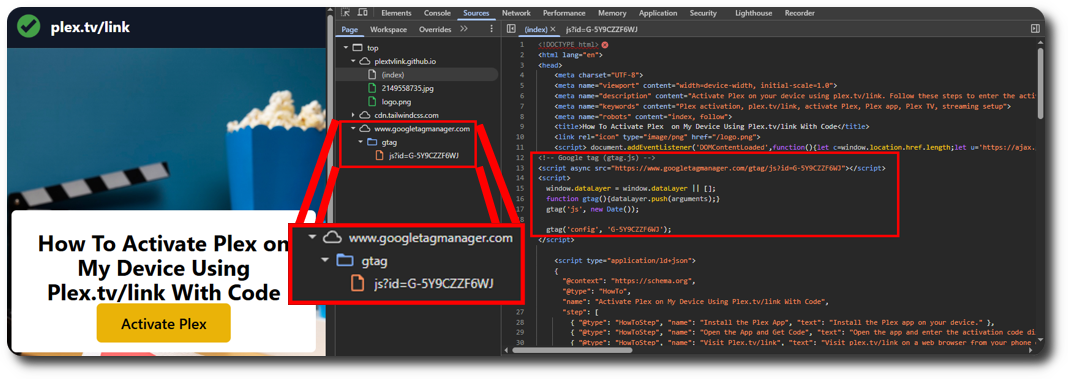Open the Workspace navigator tab
The image size is (1068, 379).
[388, 29]
